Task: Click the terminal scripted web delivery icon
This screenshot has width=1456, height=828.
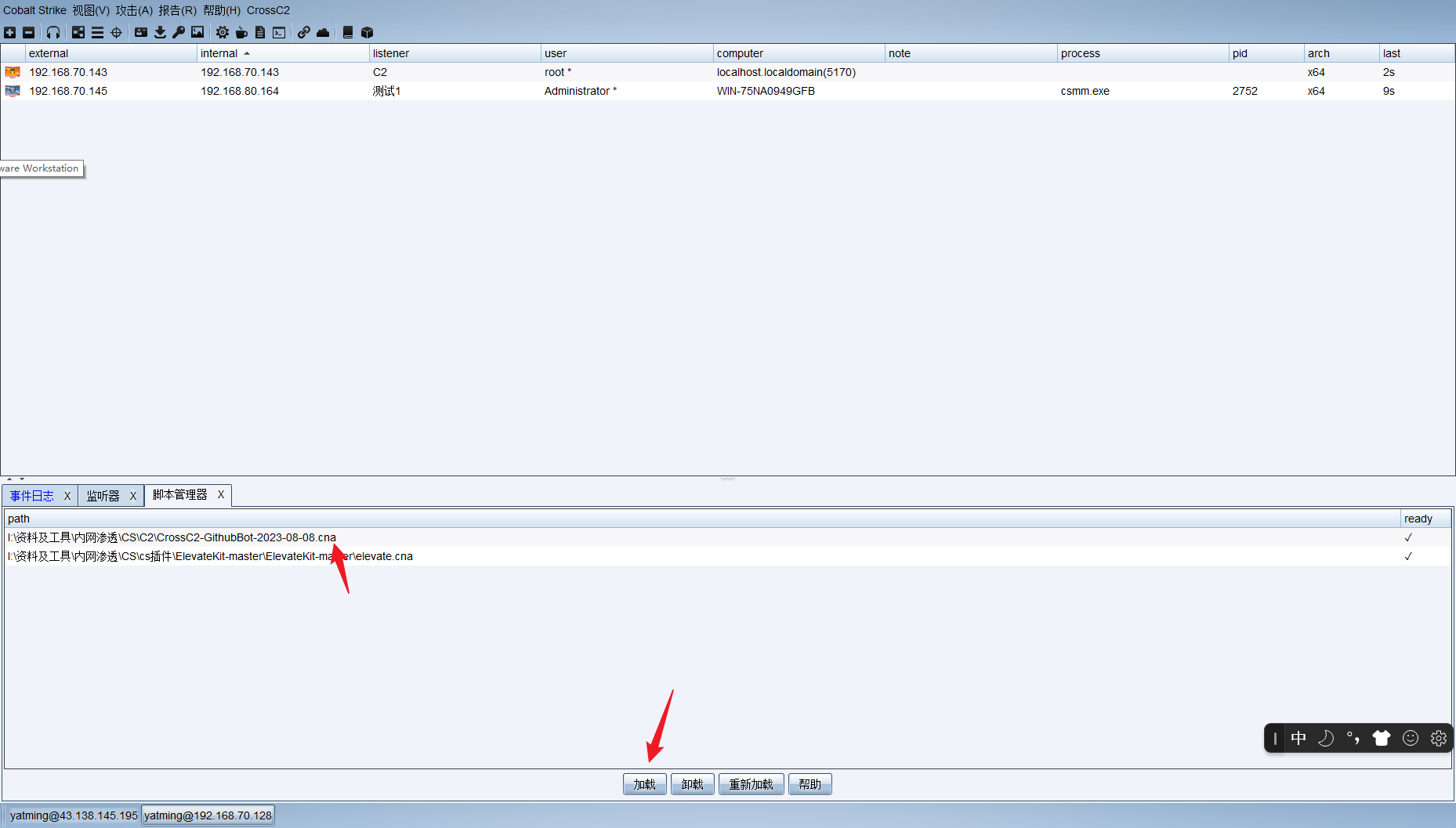Action: [279, 32]
